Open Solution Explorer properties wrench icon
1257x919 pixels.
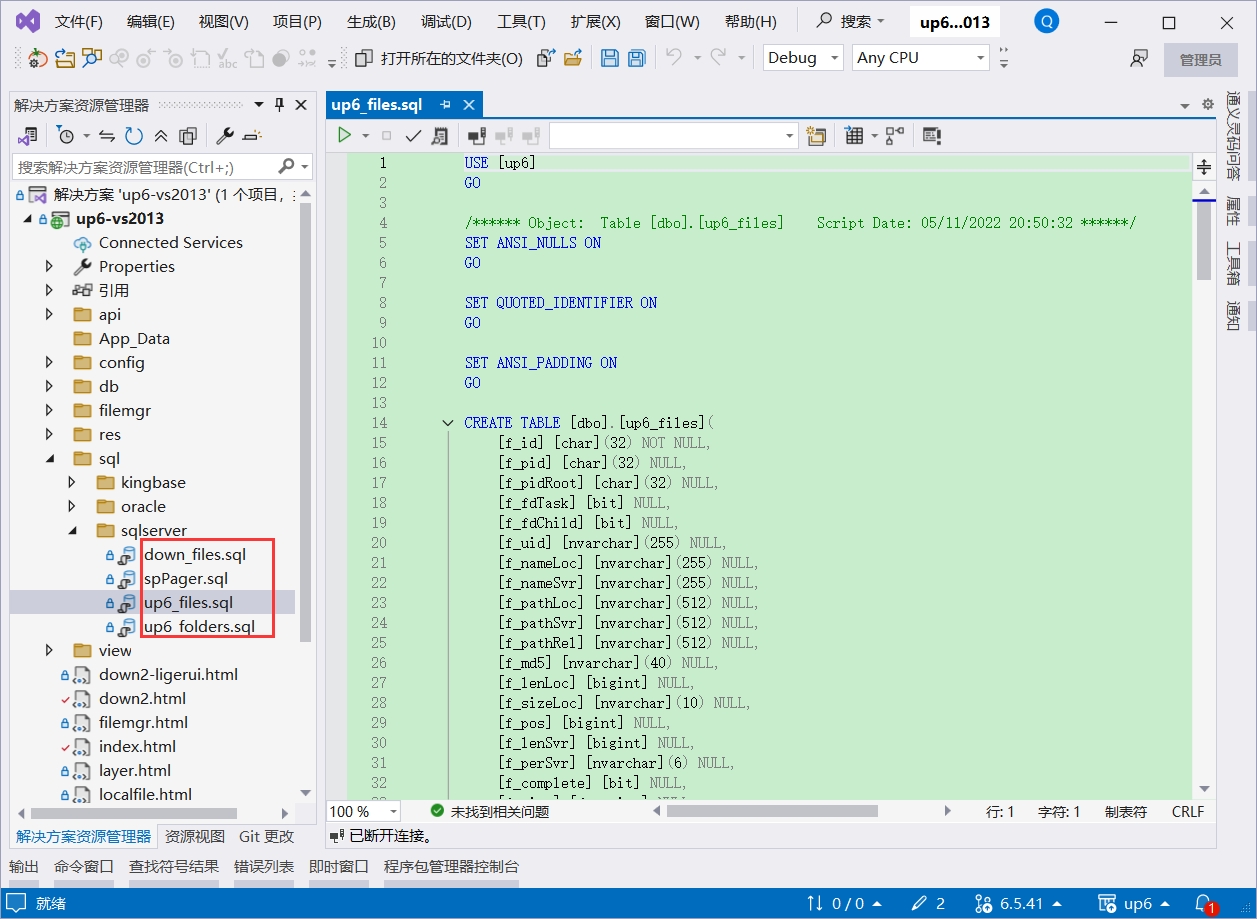225,135
